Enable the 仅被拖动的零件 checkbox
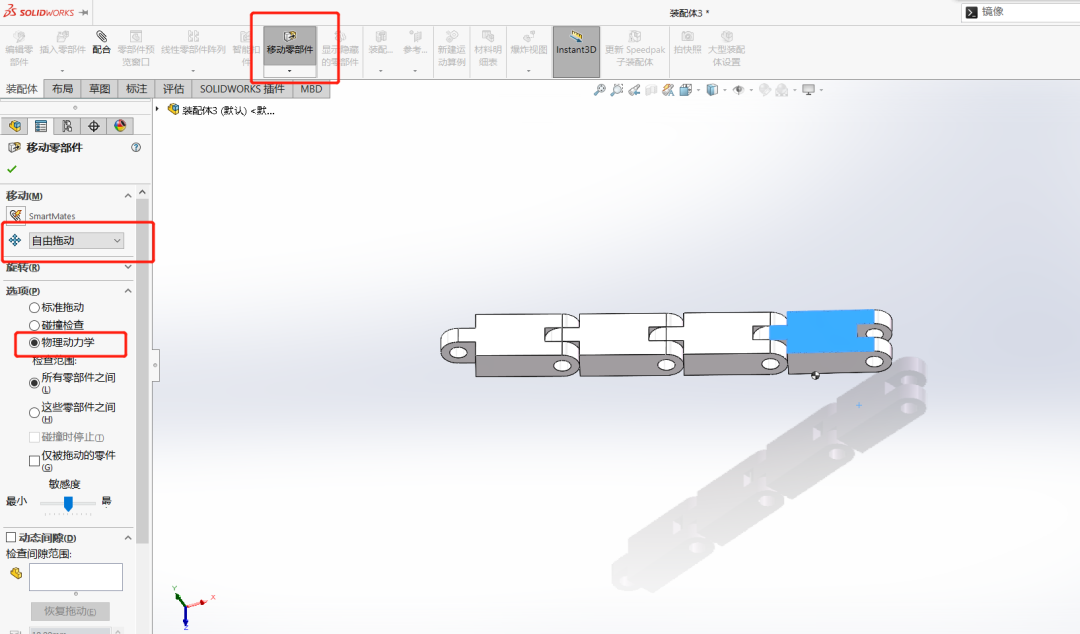The height and width of the screenshot is (634, 1080). (x=34, y=460)
